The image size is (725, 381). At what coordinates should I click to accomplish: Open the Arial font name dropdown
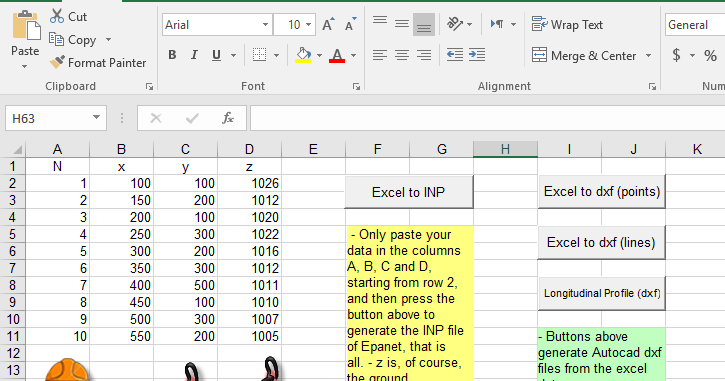point(265,25)
